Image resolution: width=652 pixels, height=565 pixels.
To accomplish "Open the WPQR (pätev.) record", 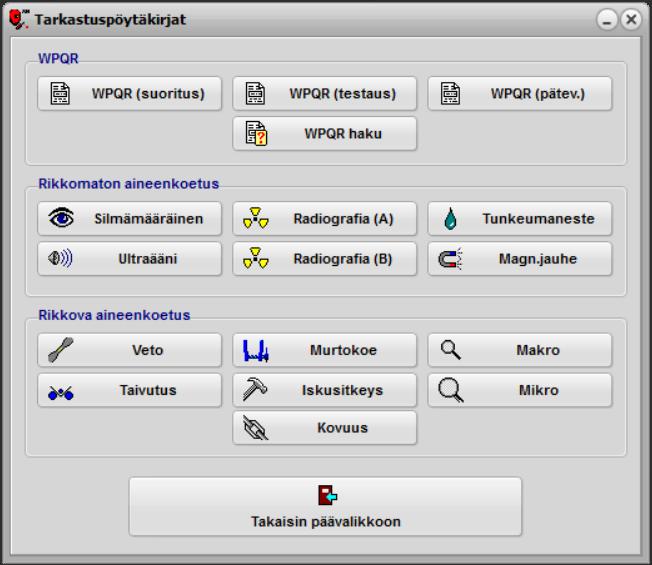I will point(520,94).
